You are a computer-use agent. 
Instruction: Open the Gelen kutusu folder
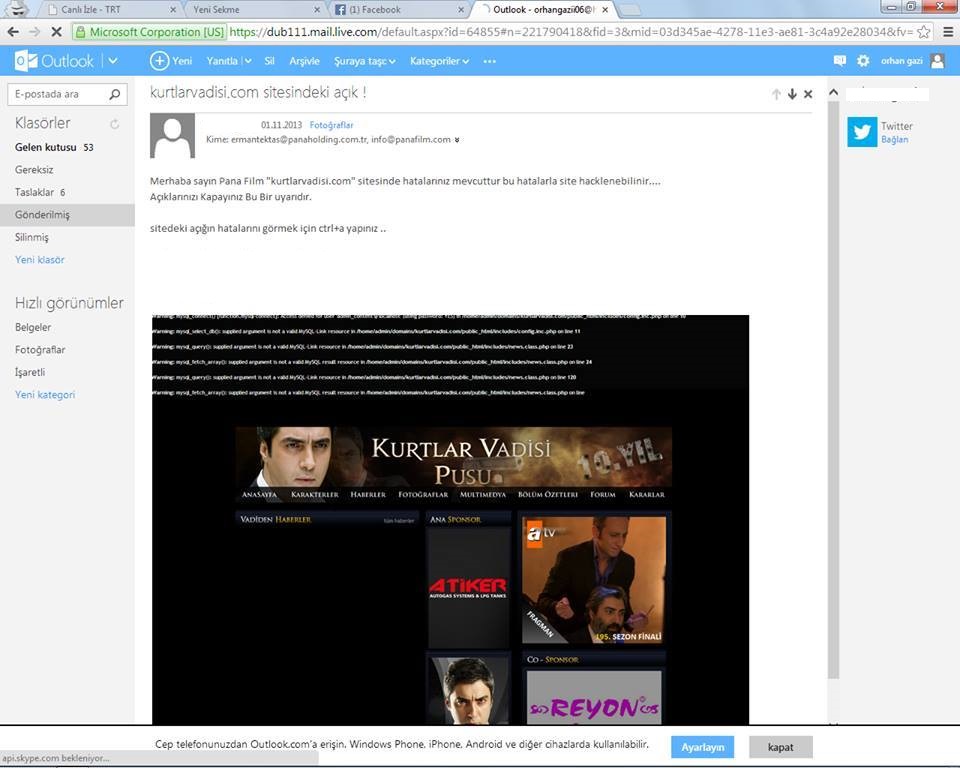pyautogui.click(x=45, y=147)
